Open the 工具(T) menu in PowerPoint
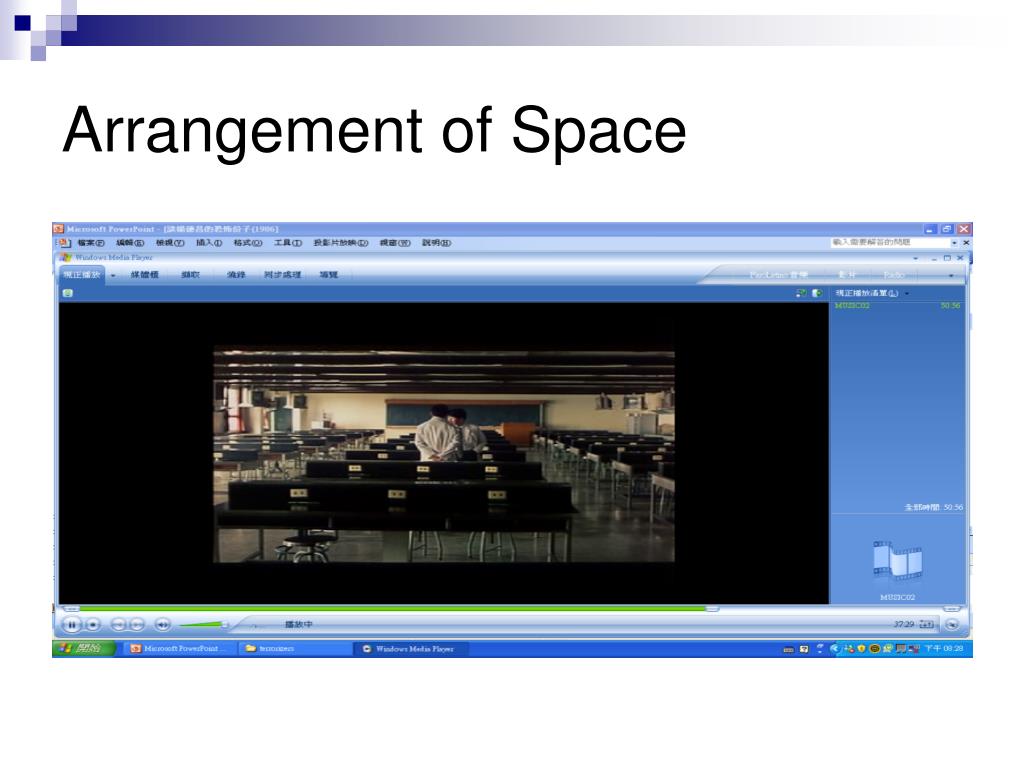 click(287, 243)
